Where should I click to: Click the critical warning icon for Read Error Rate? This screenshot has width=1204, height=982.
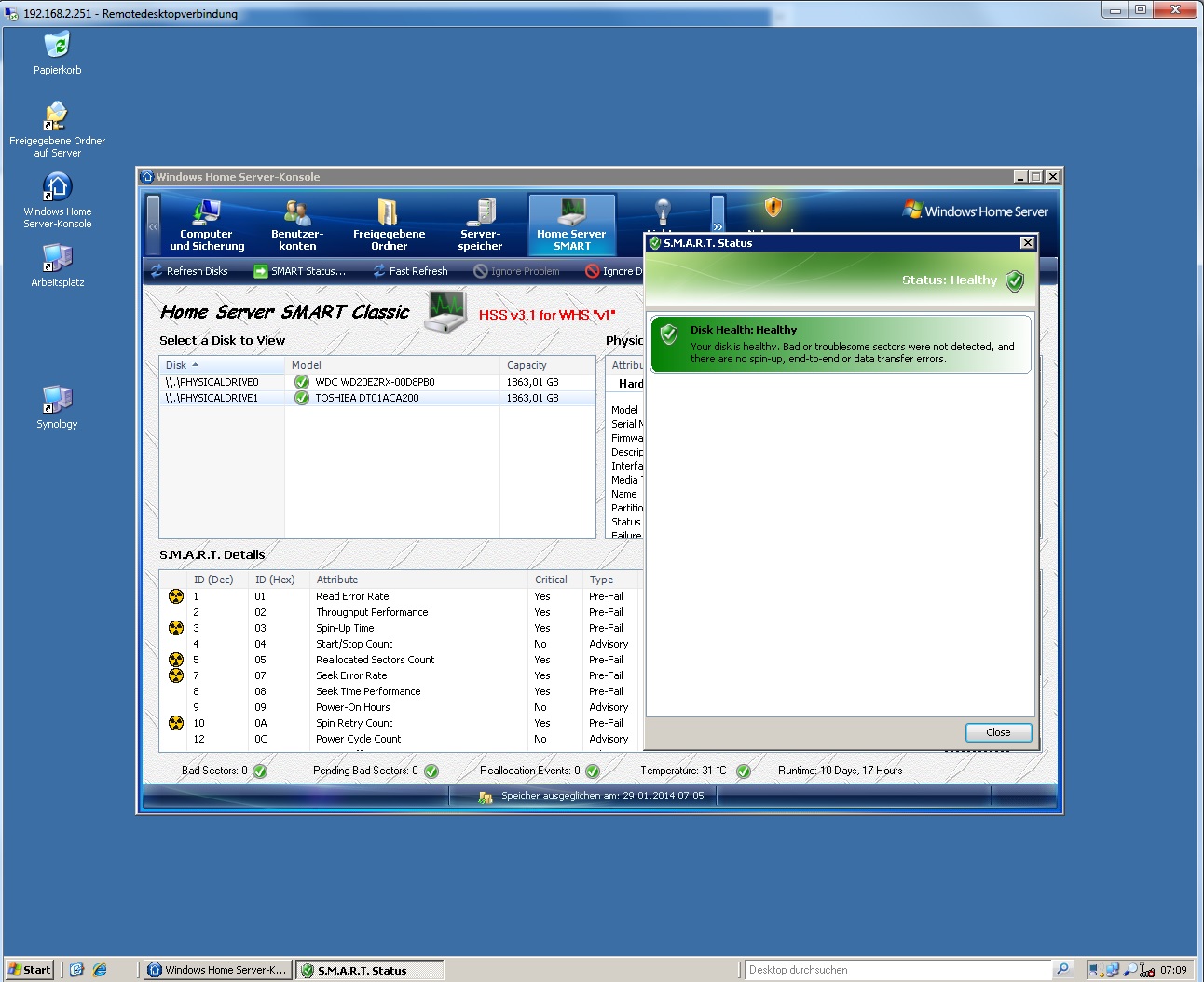tap(176, 596)
